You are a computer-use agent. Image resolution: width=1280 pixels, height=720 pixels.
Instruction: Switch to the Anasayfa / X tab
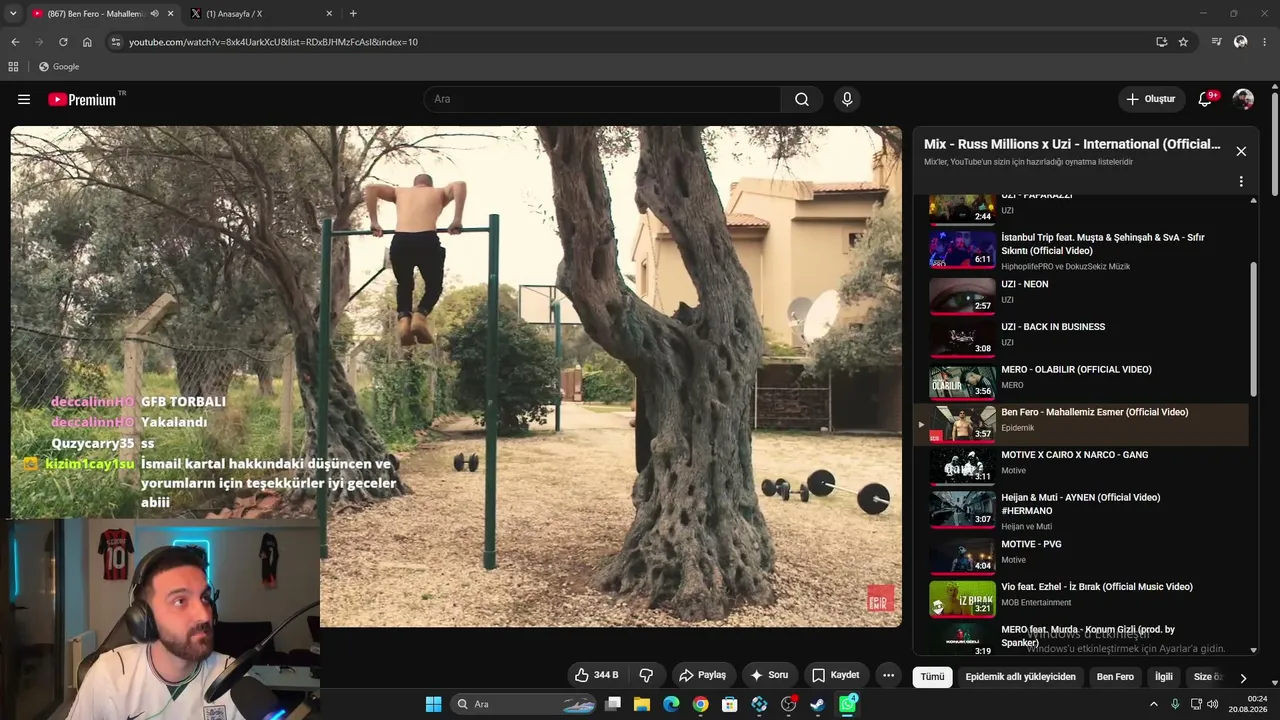pos(260,14)
